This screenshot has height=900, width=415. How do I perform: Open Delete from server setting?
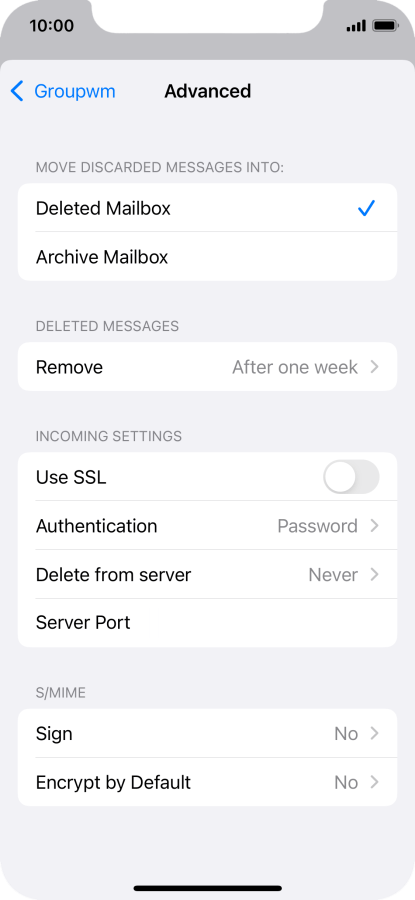[207, 575]
